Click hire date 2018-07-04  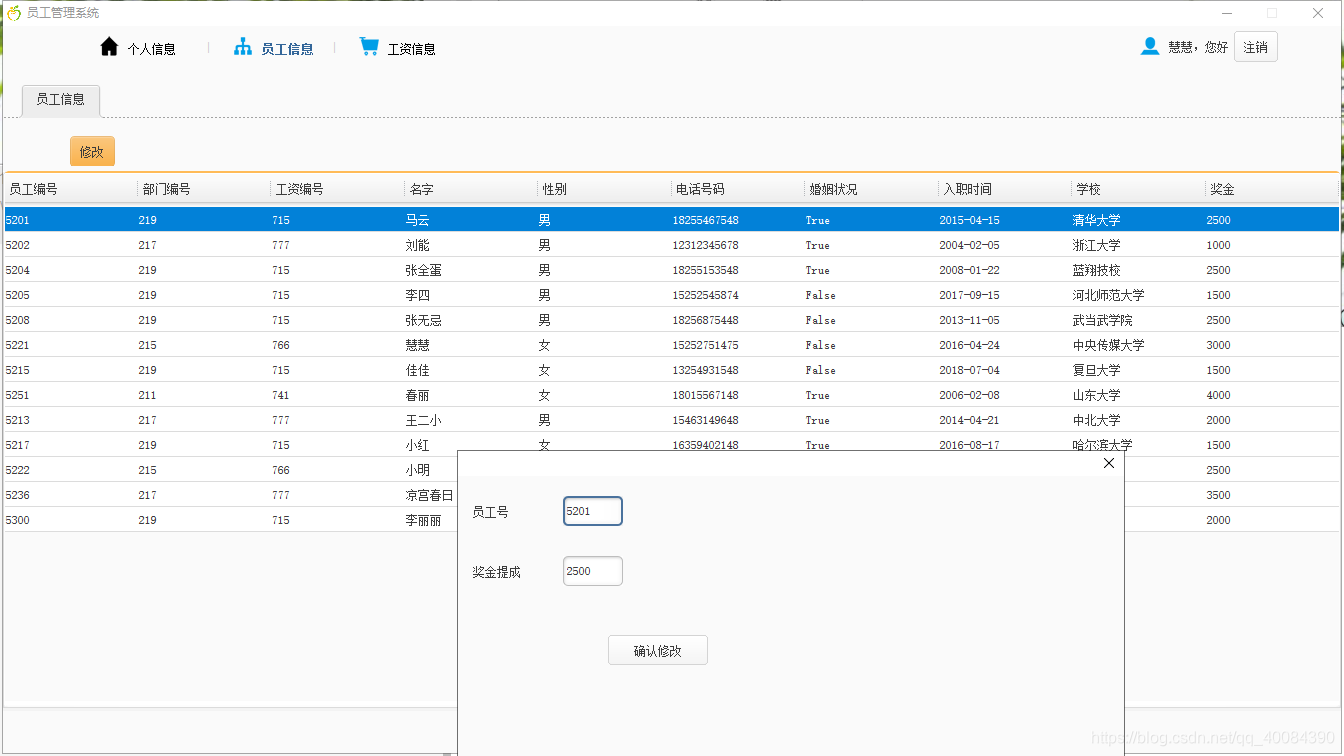969,370
